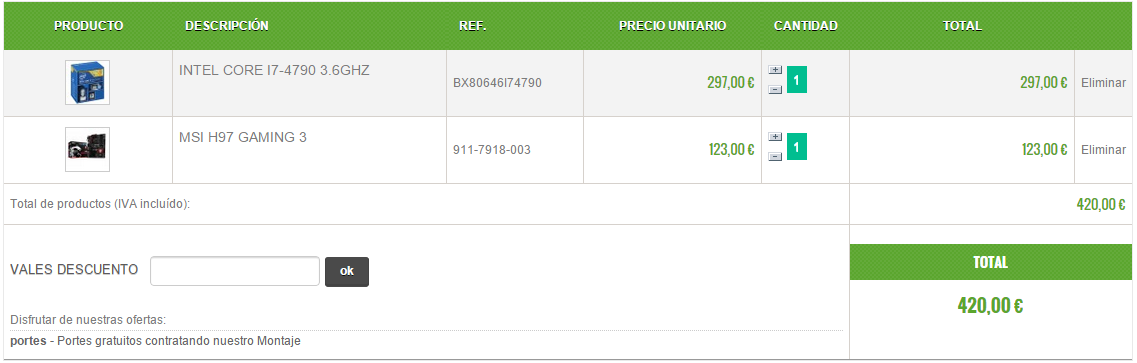Screen dimensions: 1137x363
Task: Select the portes free shipping offer
Action: tap(155, 341)
